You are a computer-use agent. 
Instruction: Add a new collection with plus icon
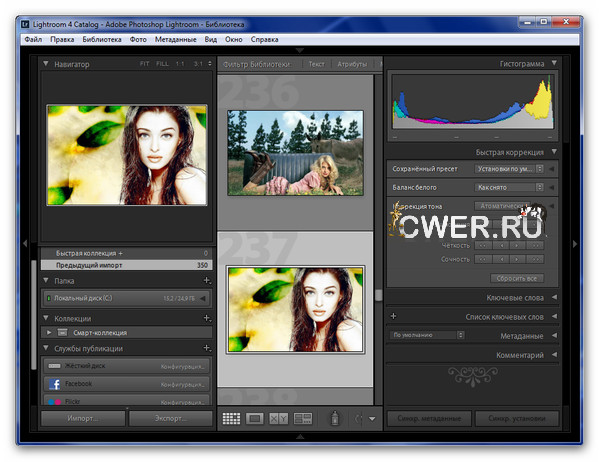207,318
